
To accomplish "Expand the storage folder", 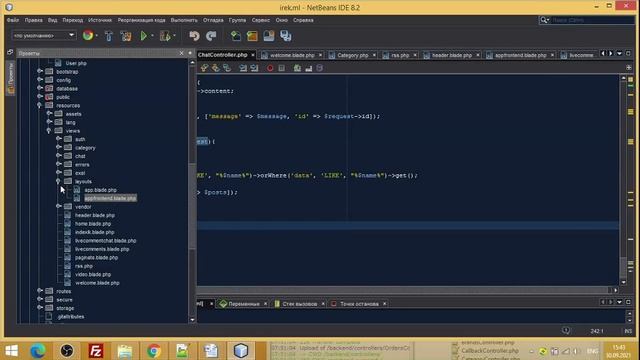I will (x=40, y=308).
